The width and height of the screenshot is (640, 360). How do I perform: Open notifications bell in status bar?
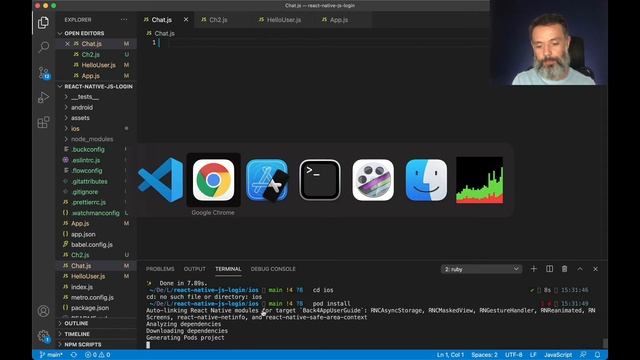(x=598, y=355)
